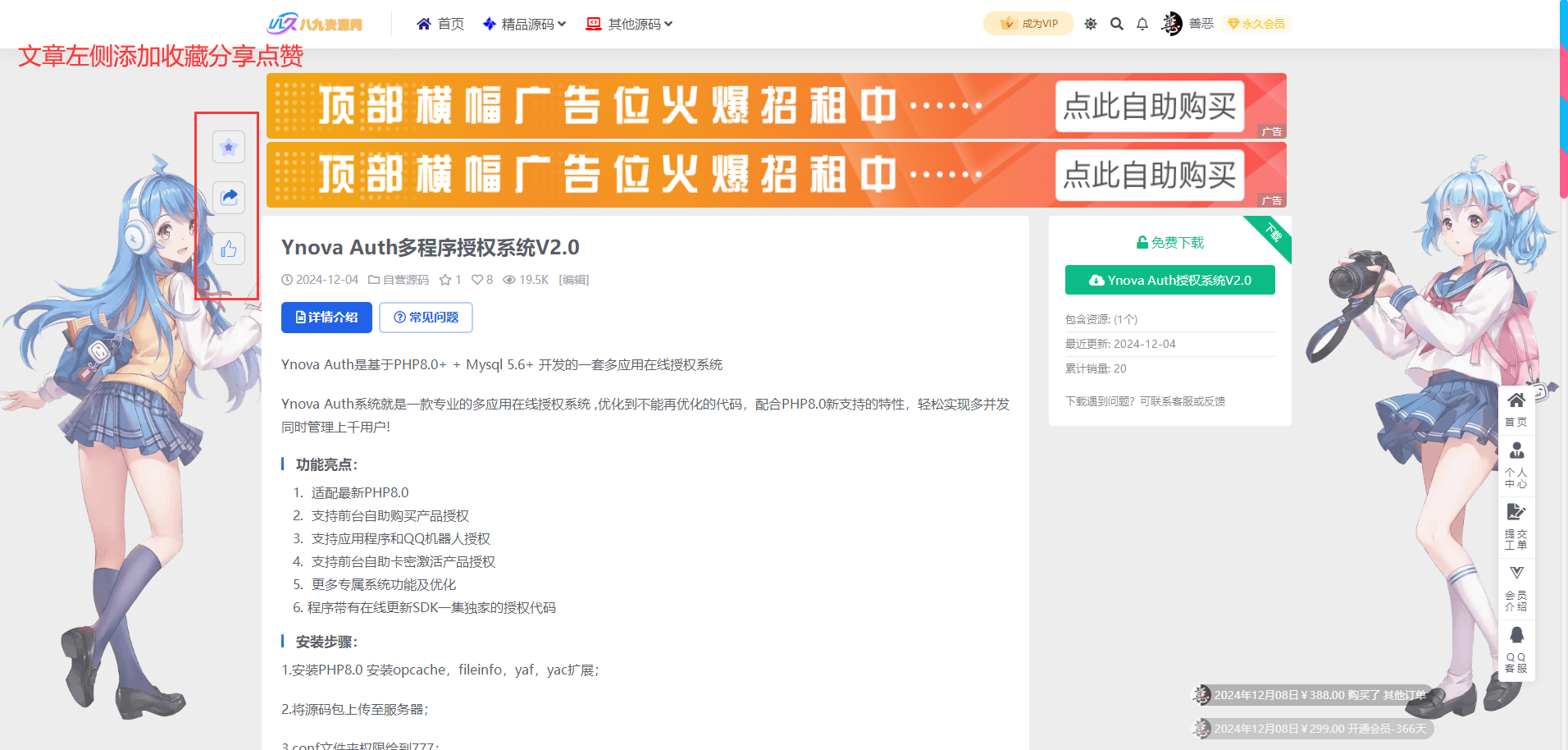Click the 功能亮点 section heading
The image size is (1568, 750).
click(x=326, y=464)
